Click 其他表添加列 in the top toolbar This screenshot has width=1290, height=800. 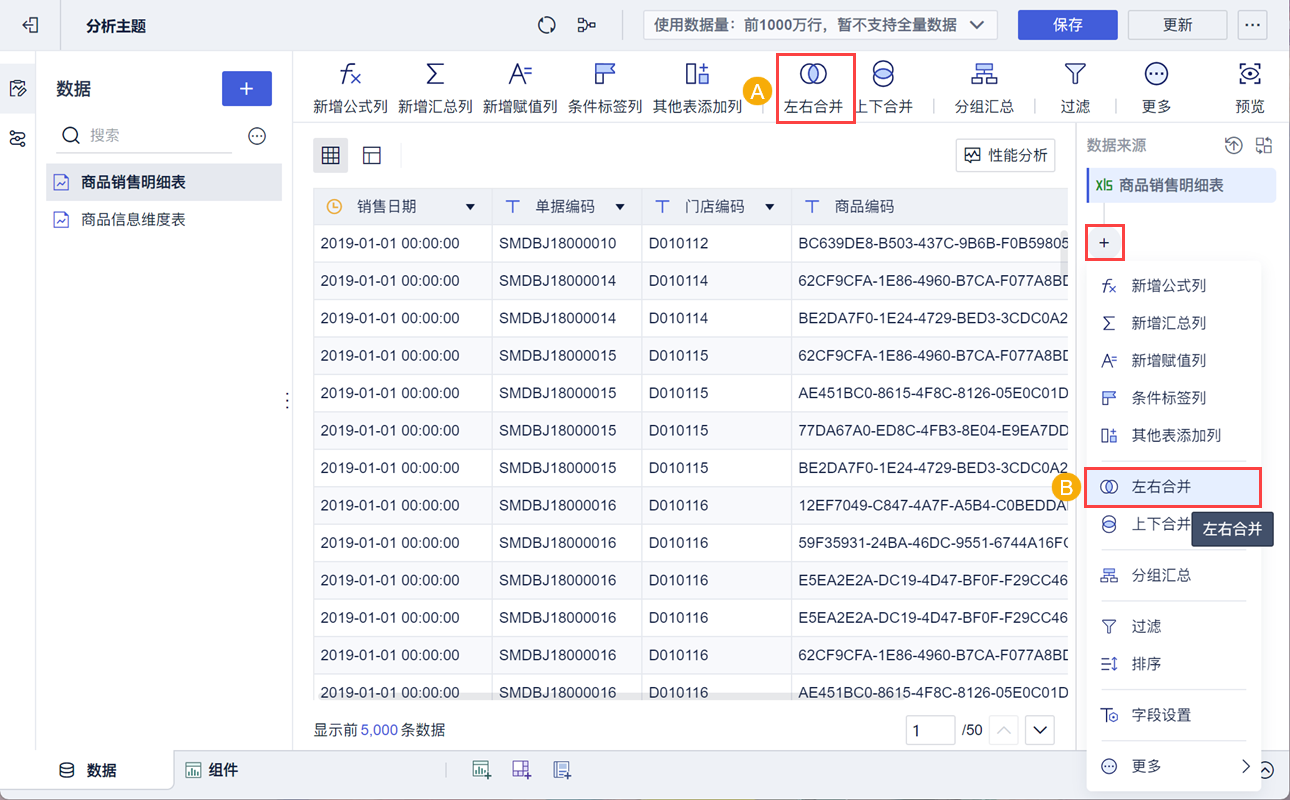(697, 88)
